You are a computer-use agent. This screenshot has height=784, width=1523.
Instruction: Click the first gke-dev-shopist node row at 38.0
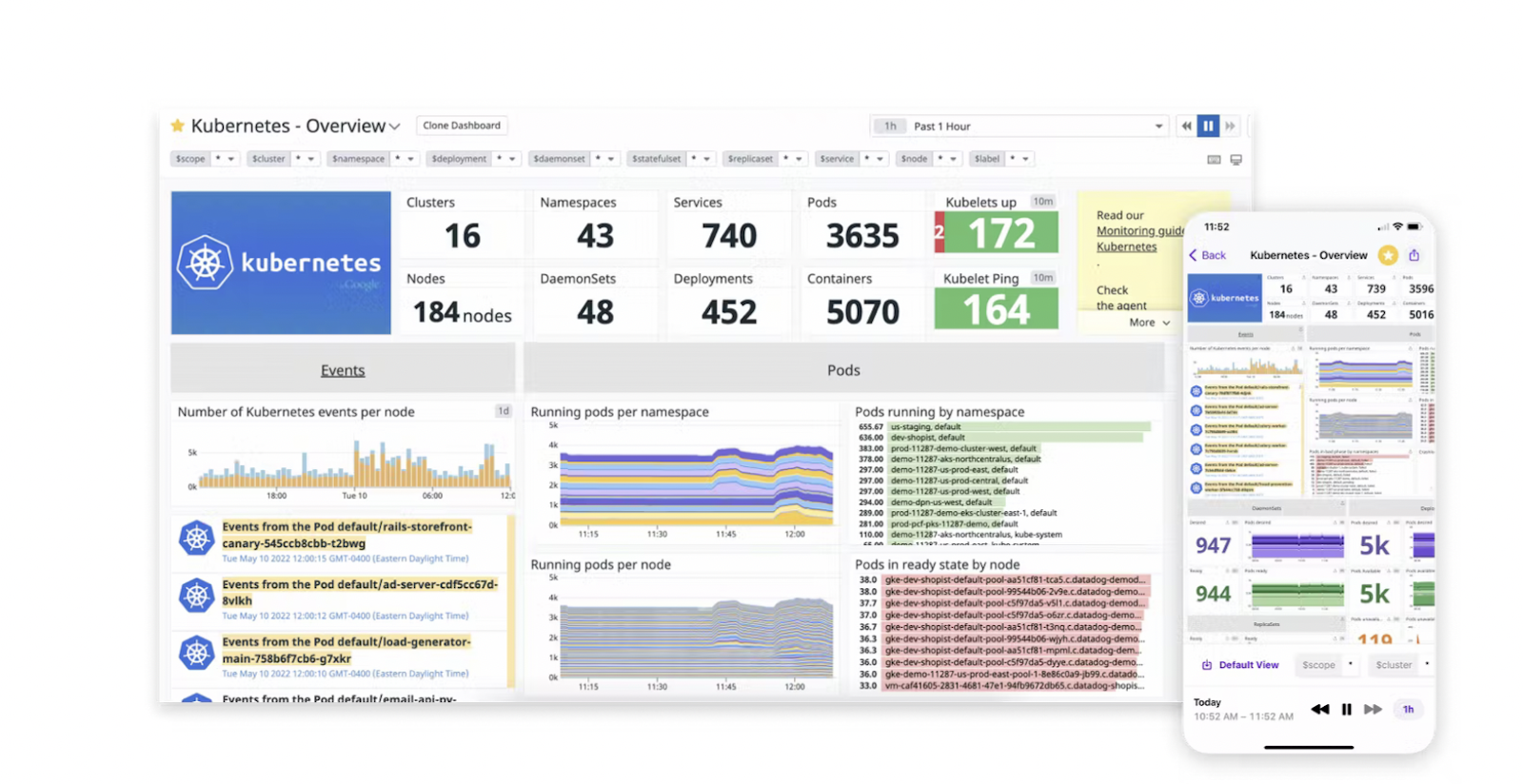1004,579
